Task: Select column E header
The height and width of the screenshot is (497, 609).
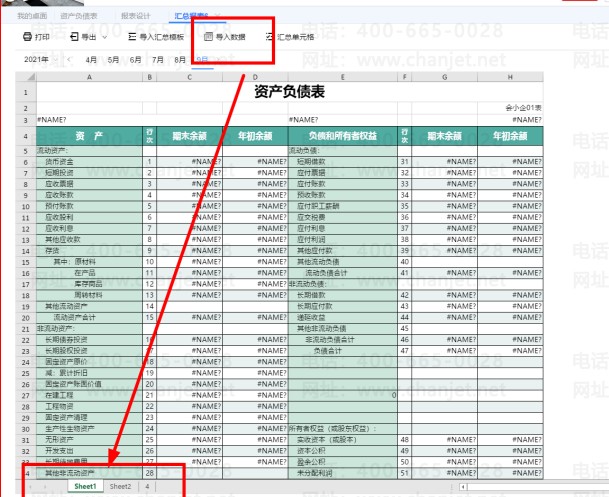Action: tap(343, 77)
